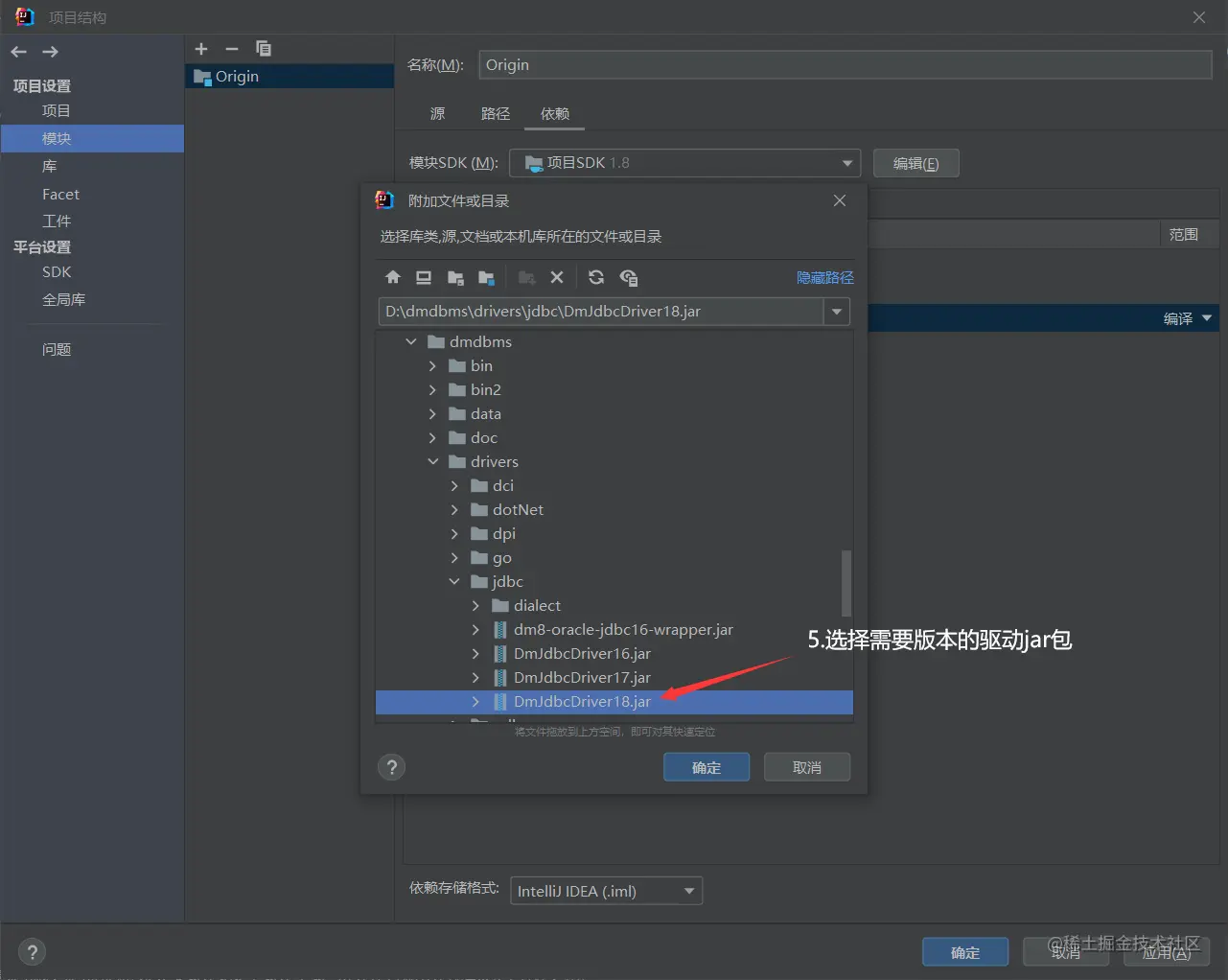Jump to desktop directory icon
This screenshot has width=1228, height=980.
point(424,277)
